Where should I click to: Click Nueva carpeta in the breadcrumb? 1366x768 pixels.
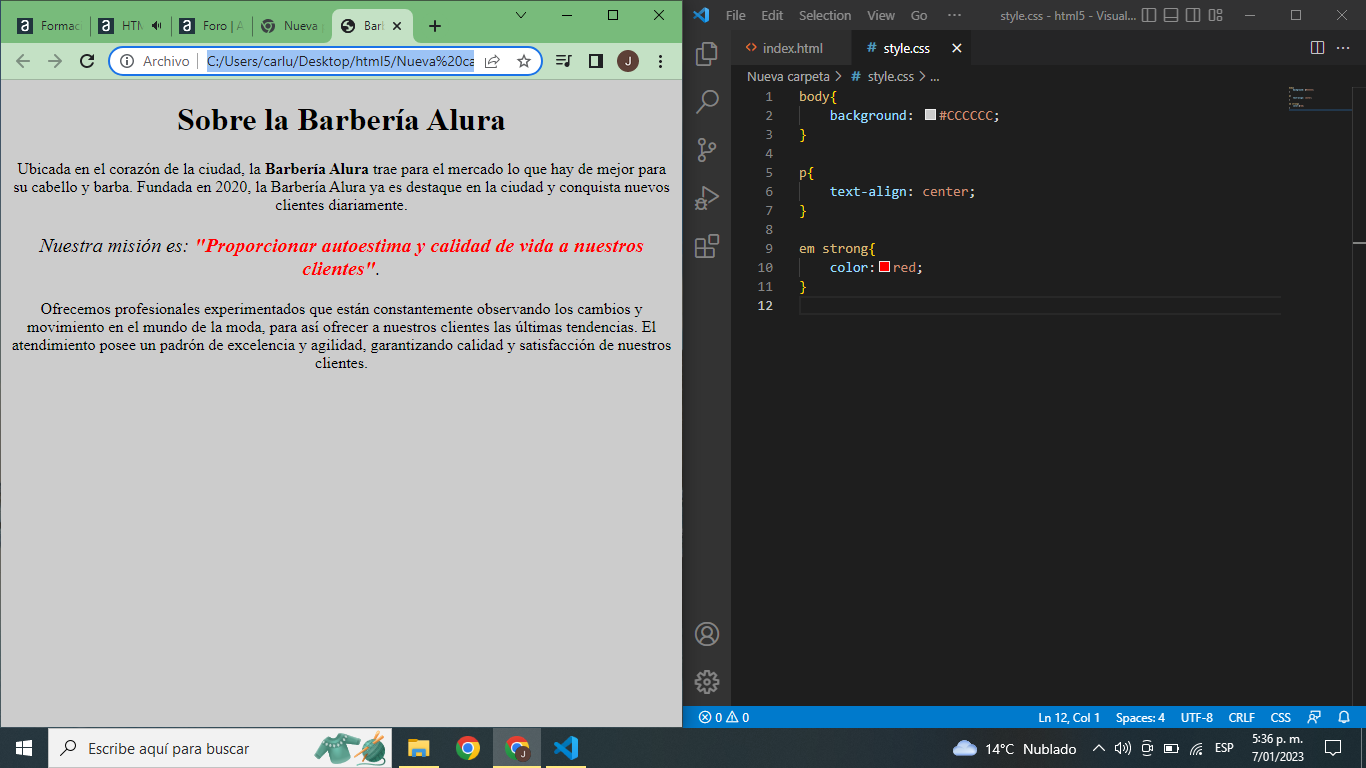[x=788, y=76]
